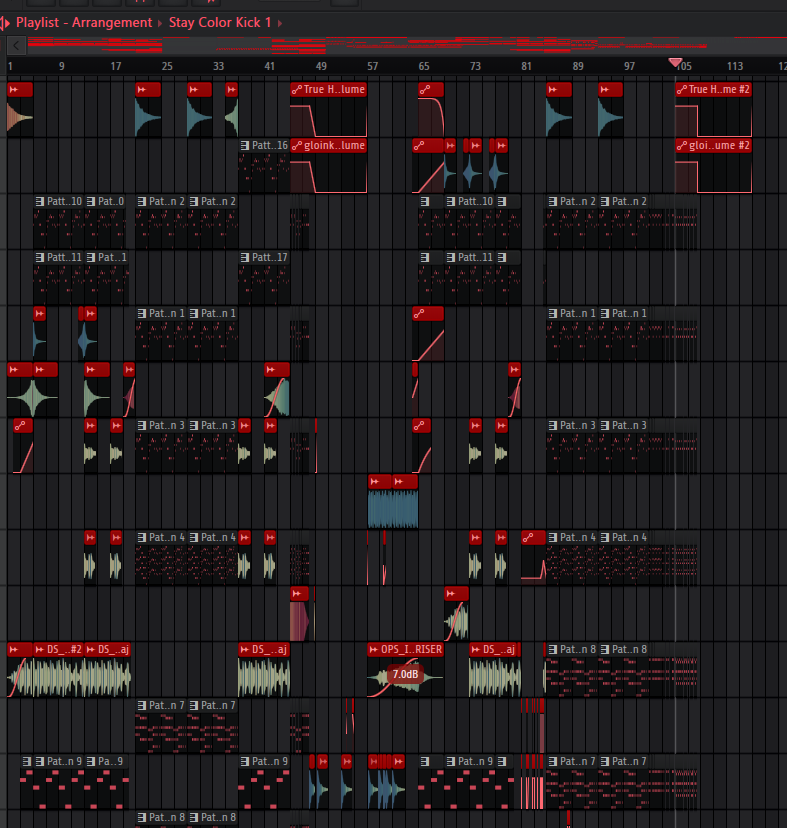Select the Patt..11 clip left of Pat..1
This screenshot has height=828, width=787.
(x=59, y=278)
